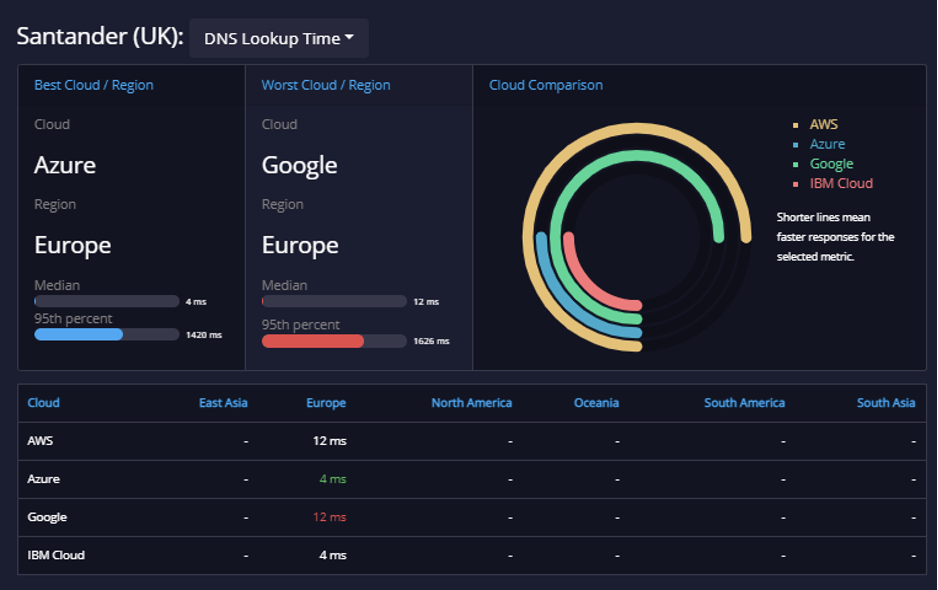
Task: Open the DNS Lookup Time dropdown
Action: point(279,38)
